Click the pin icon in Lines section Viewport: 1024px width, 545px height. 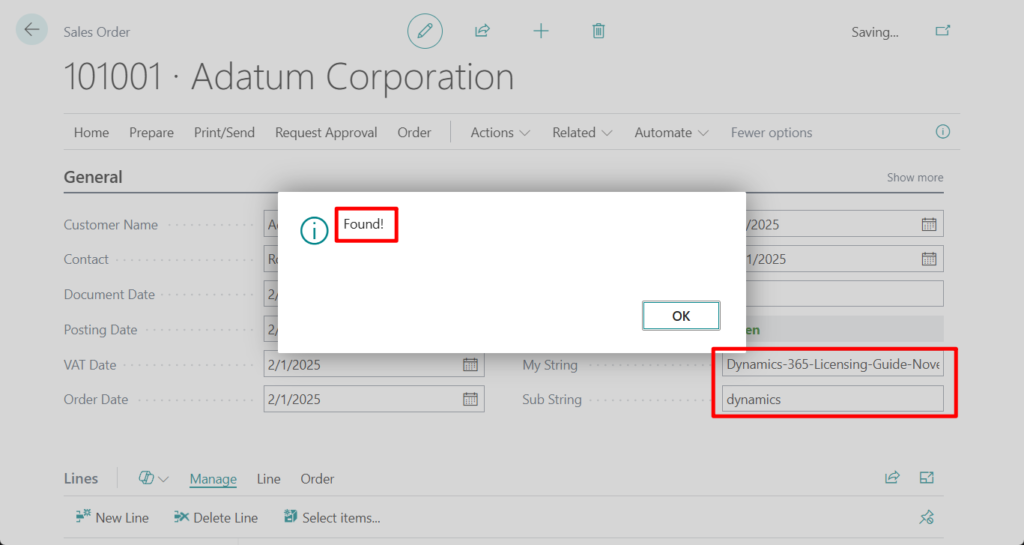[926, 517]
